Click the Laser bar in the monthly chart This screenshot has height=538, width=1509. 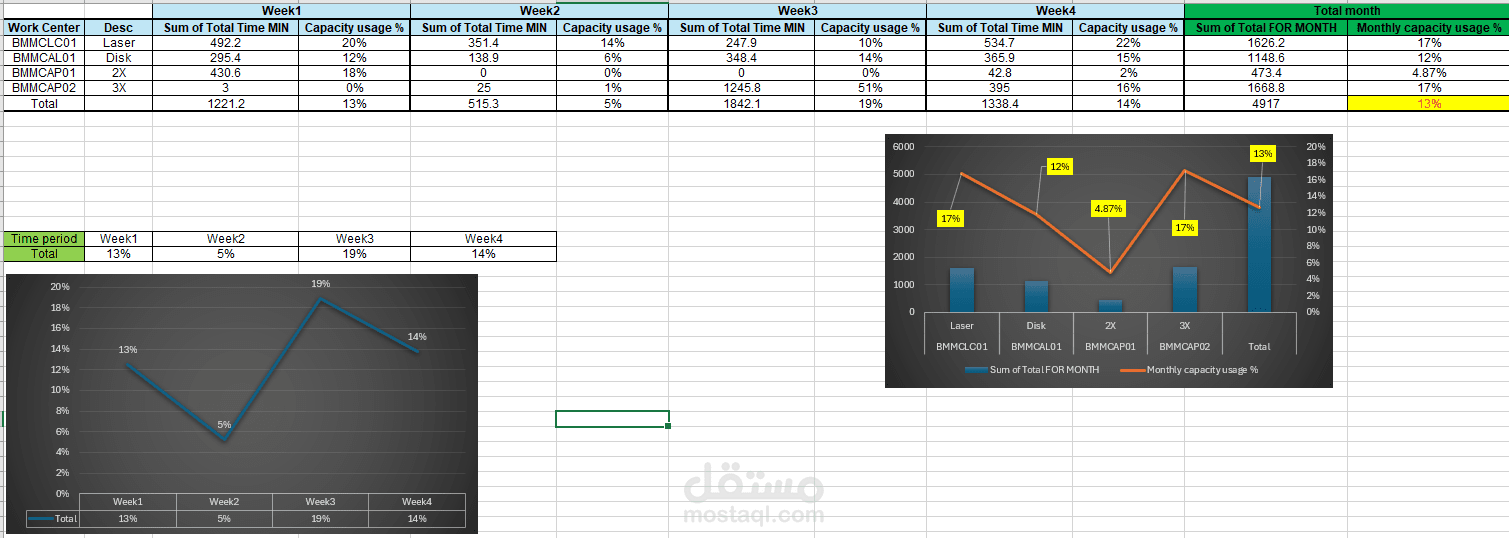[x=961, y=289]
